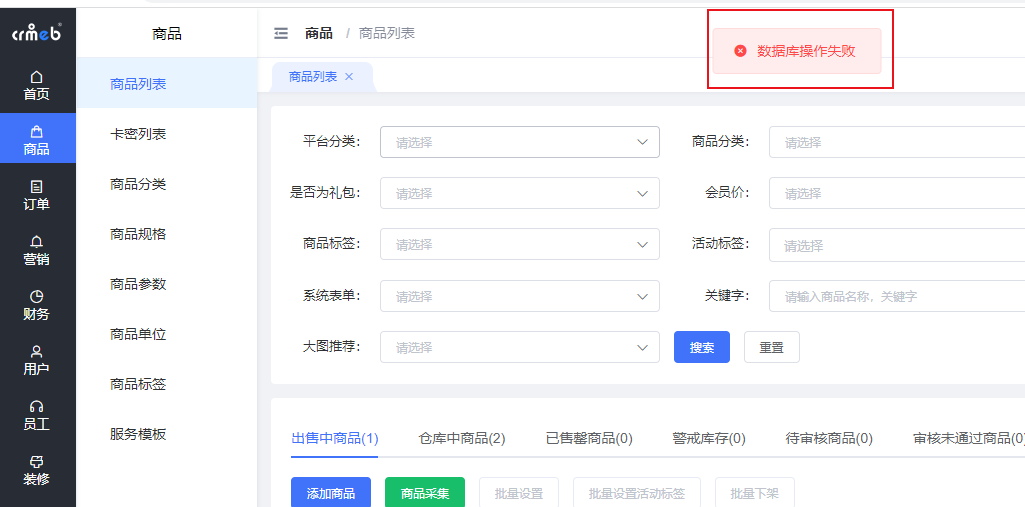
Task: Close the 商品列表 tab with its X
Action: 349,76
